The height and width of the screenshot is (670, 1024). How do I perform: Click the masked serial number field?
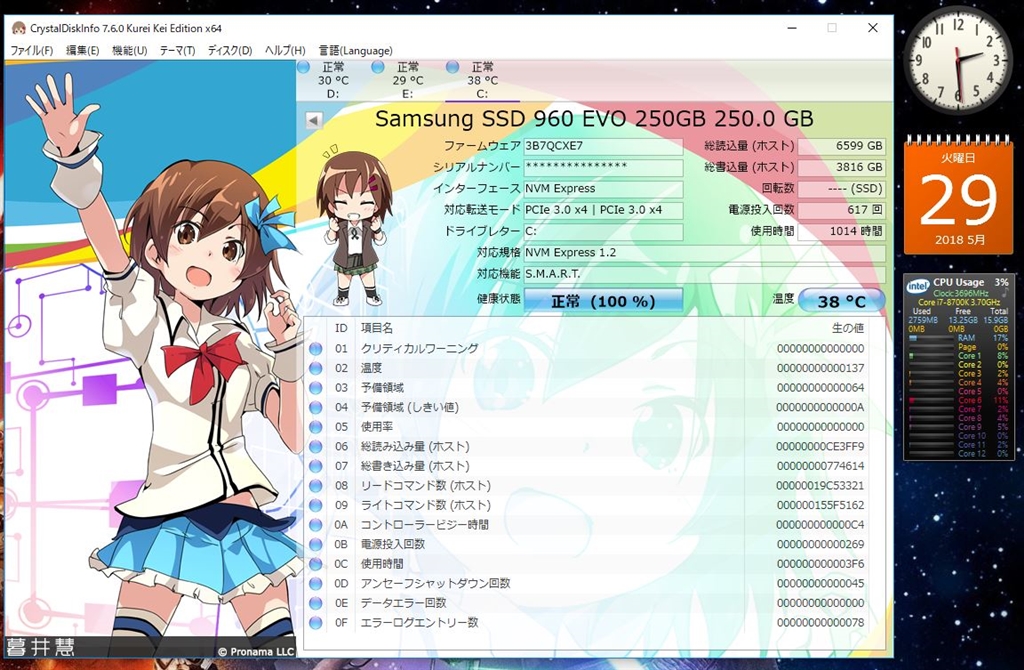(x=603, y=167)
